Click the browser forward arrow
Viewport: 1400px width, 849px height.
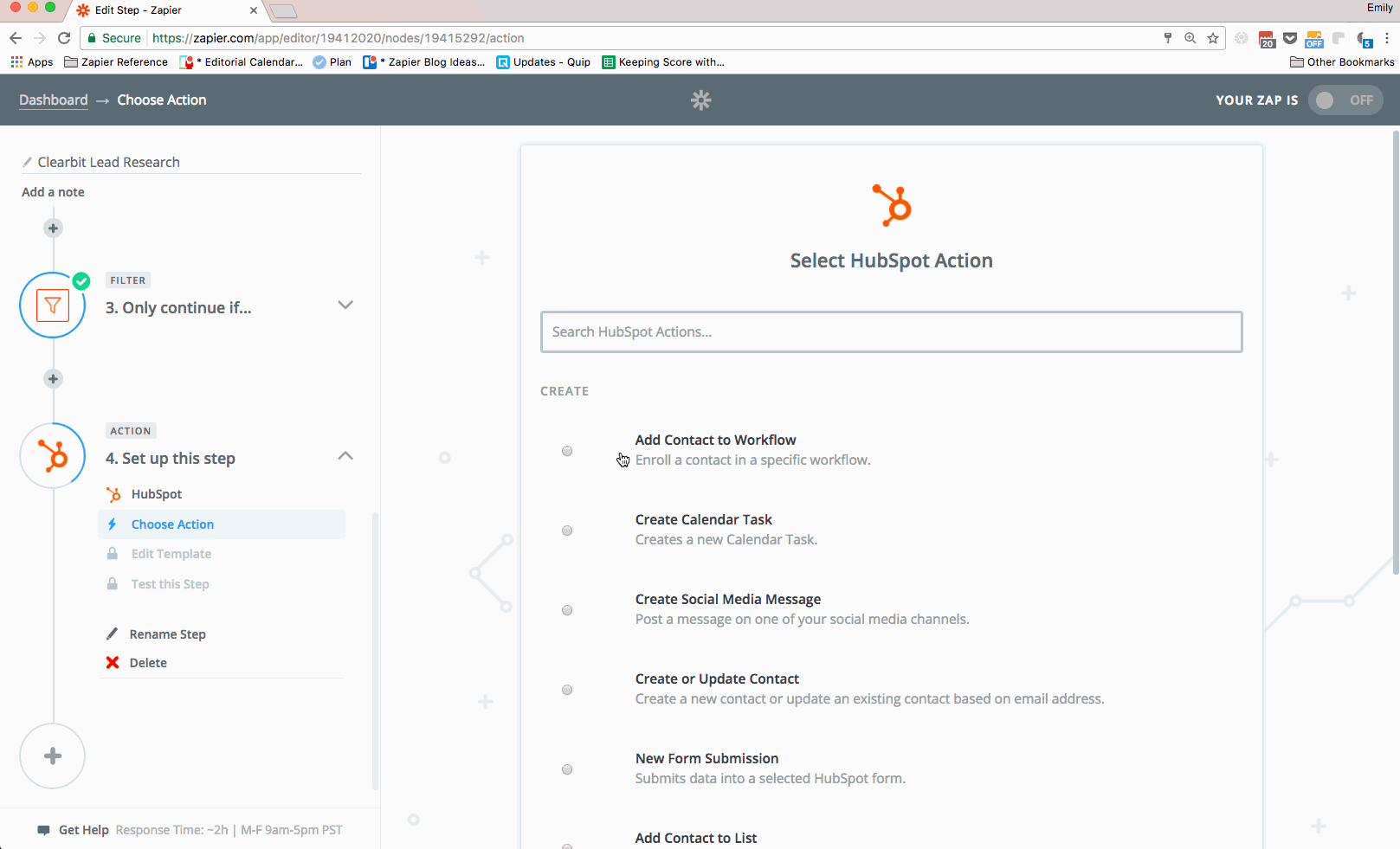(40, 38)
